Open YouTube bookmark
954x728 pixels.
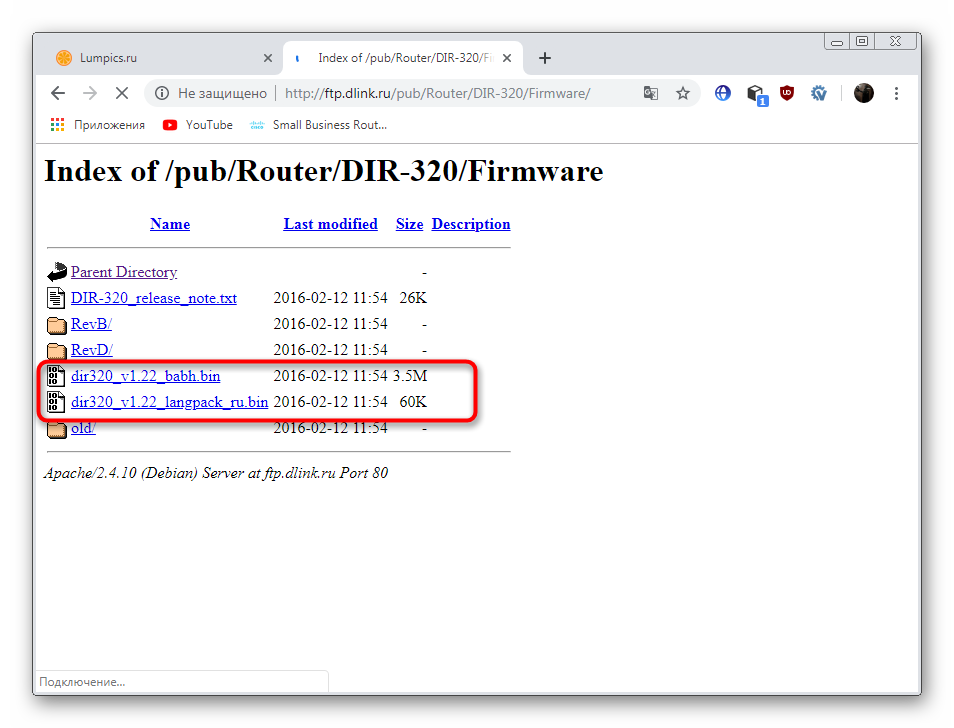coord(198,125)
